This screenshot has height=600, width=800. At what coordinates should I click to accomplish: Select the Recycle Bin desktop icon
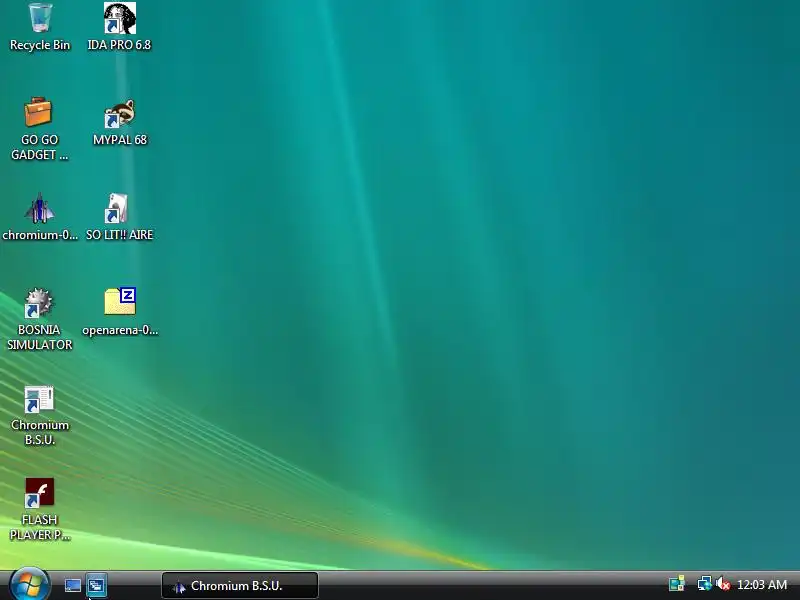tap(40, 27)
